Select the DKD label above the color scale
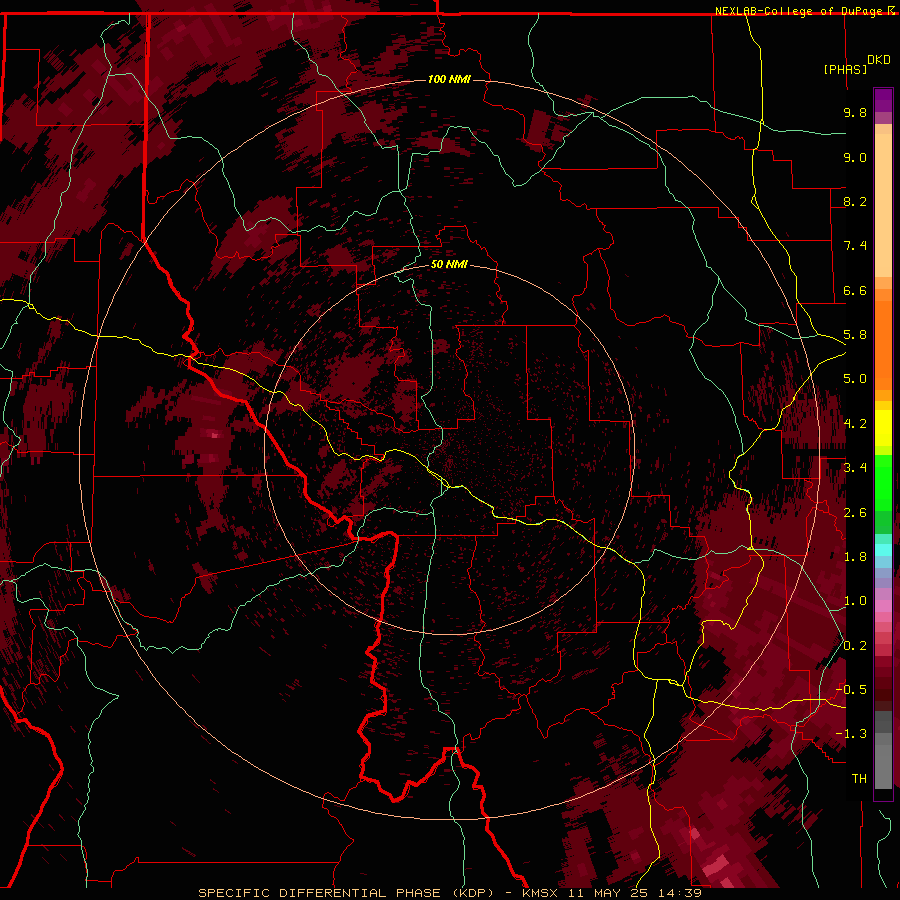Viewport: 900px width, 900px height. coord(878,60)
